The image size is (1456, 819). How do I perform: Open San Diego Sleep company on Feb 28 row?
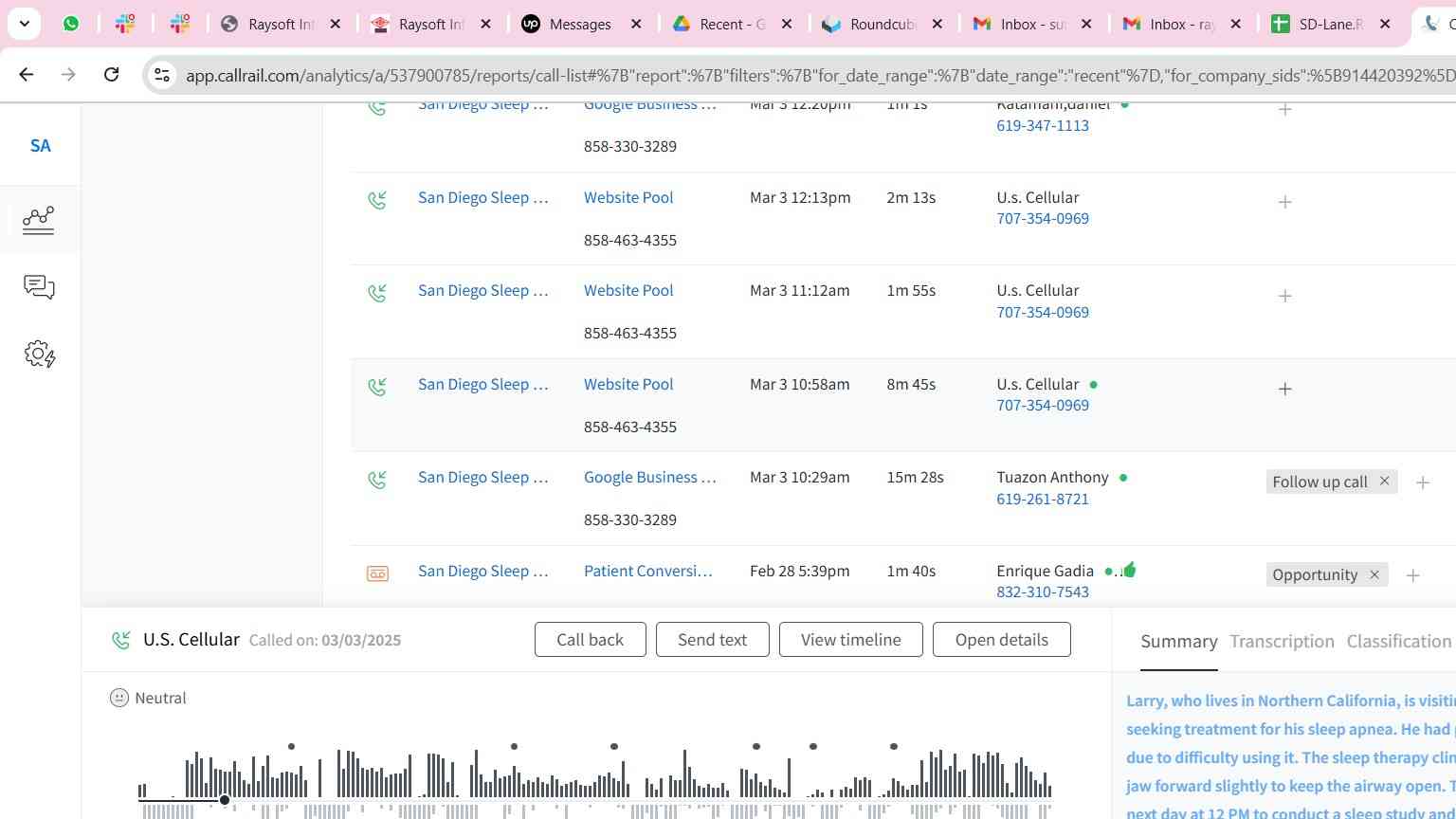click(483, 572)
